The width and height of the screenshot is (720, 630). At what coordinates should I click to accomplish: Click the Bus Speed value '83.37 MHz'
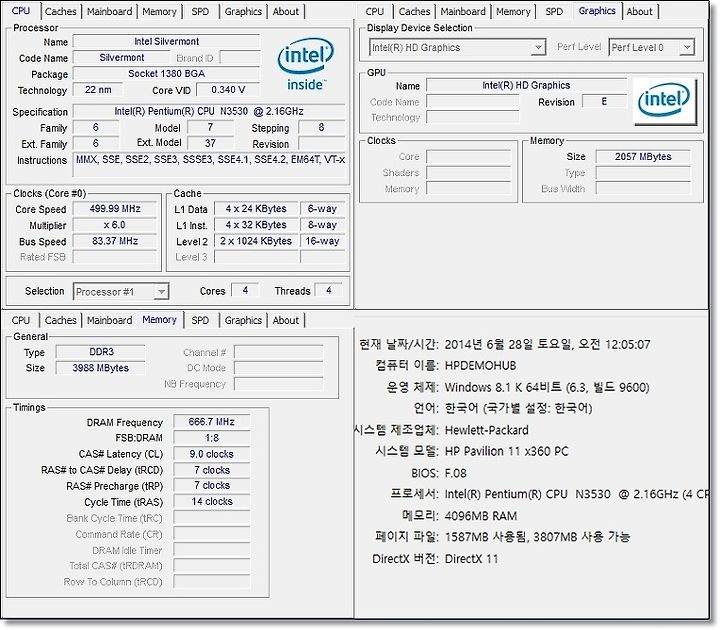[115, 241]
